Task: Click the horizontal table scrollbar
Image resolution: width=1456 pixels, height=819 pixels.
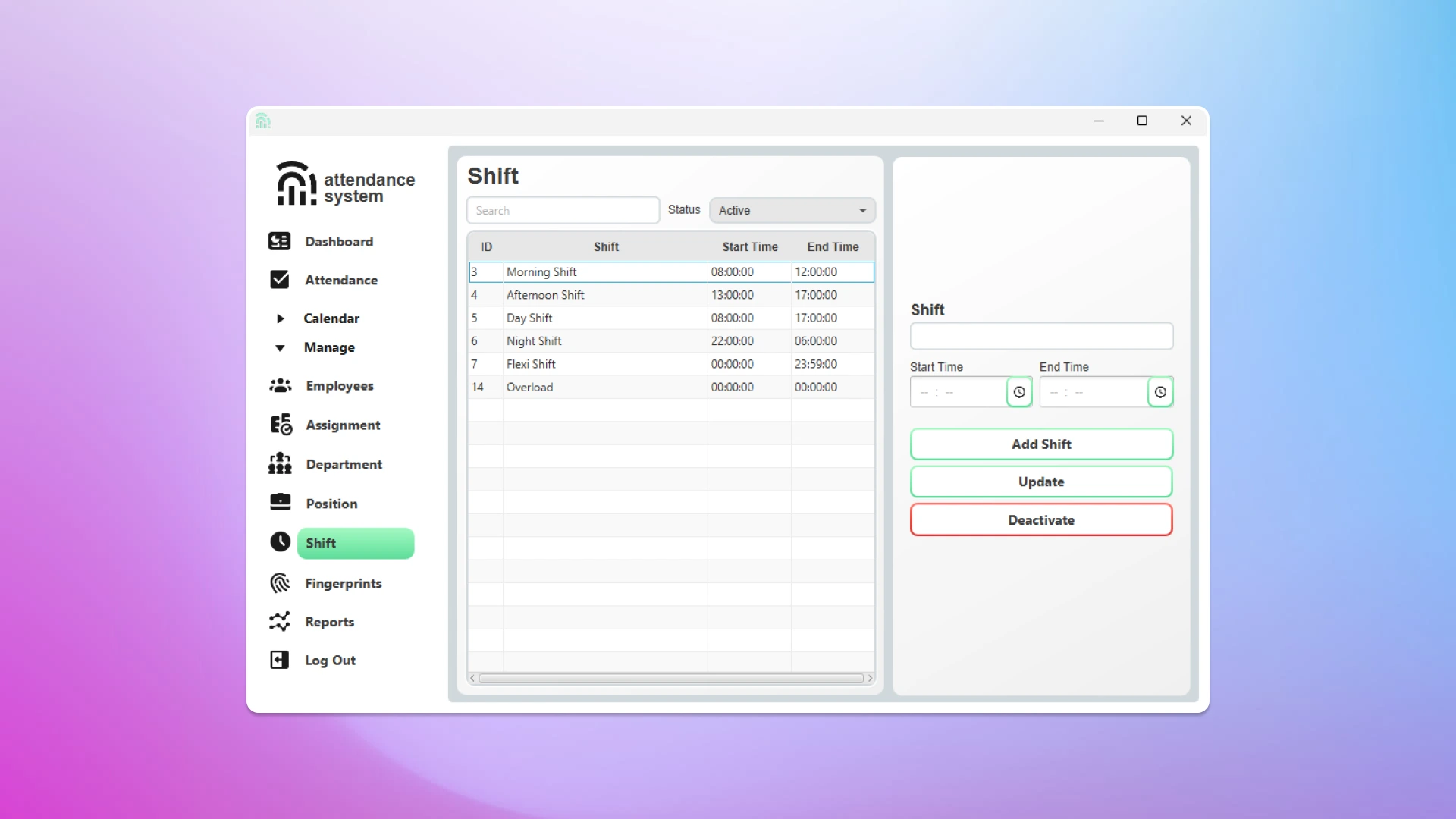Action: click(x=670, y=678)
